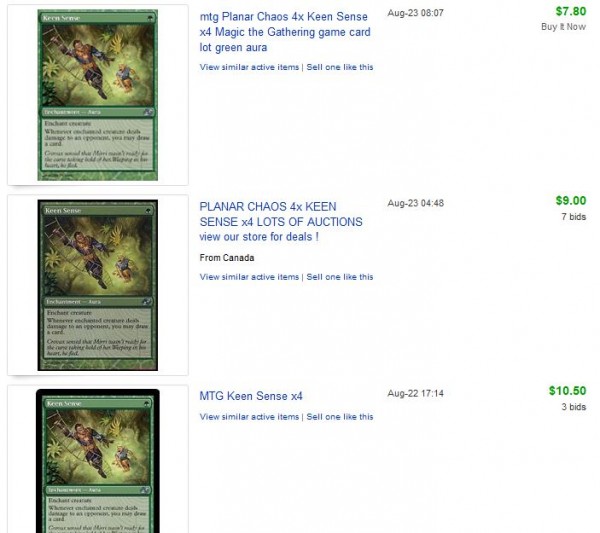Click 'Sell one like this' under Canada listing

click(x=339, y=277)
